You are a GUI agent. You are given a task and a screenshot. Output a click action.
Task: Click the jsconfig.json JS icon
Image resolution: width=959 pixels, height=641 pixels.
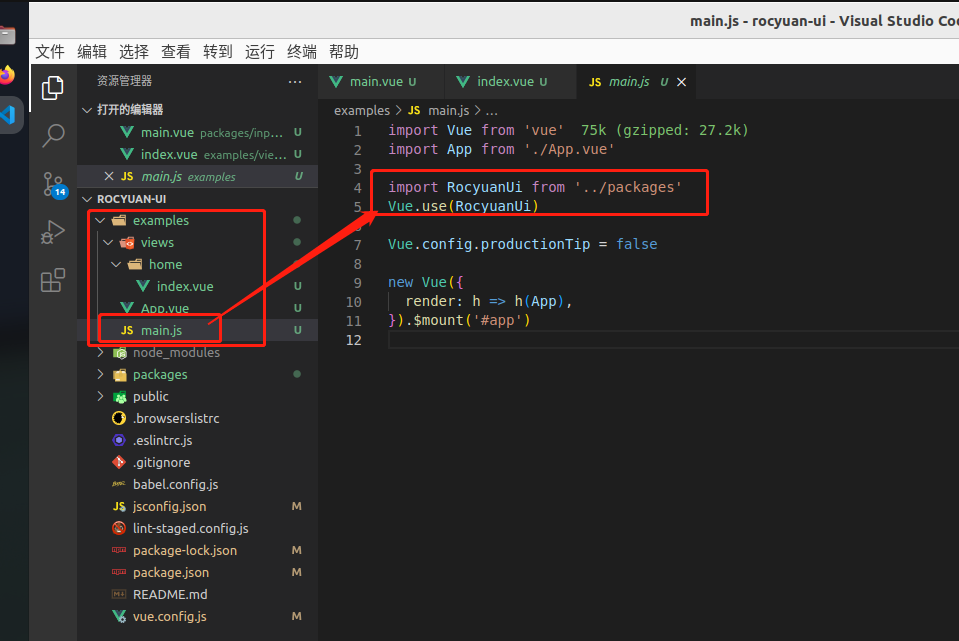[x=119, y=506]
